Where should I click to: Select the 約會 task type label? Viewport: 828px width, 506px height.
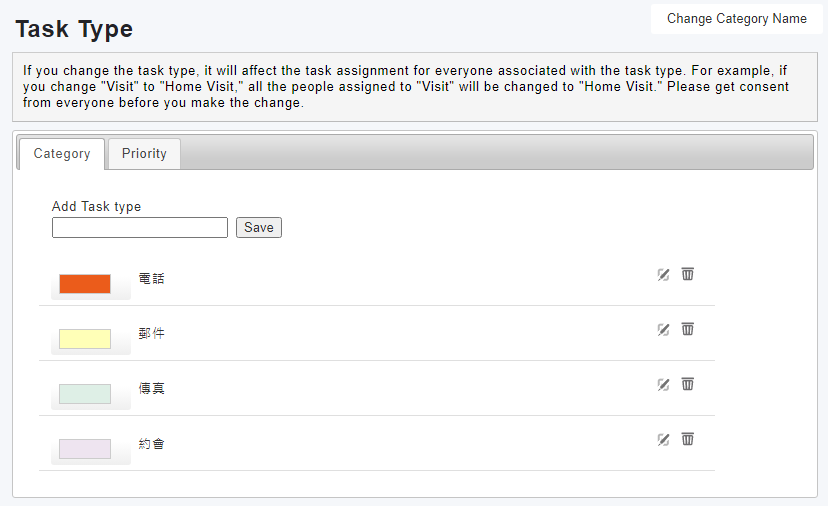click(x=152, y=444)
